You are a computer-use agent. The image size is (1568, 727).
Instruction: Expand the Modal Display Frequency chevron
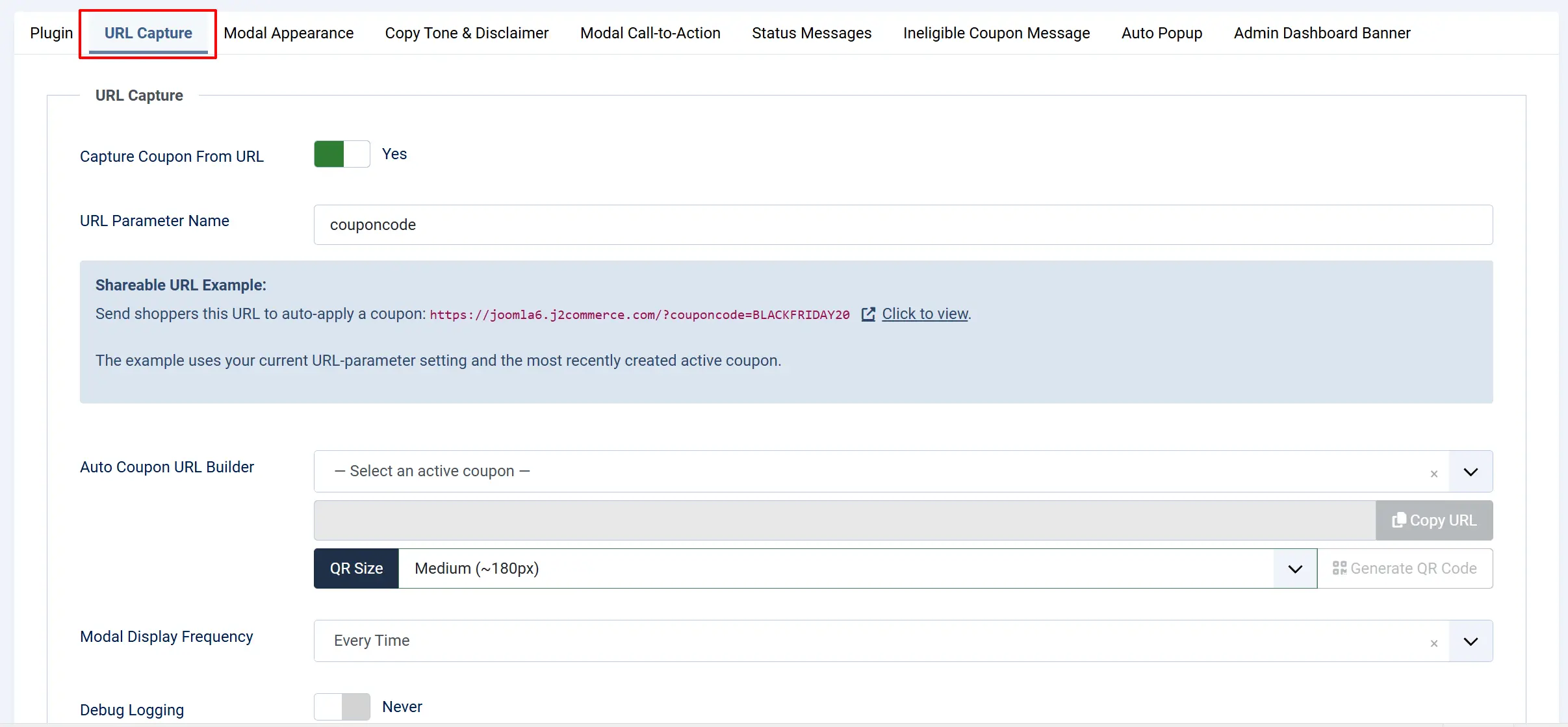[1471, 641]
